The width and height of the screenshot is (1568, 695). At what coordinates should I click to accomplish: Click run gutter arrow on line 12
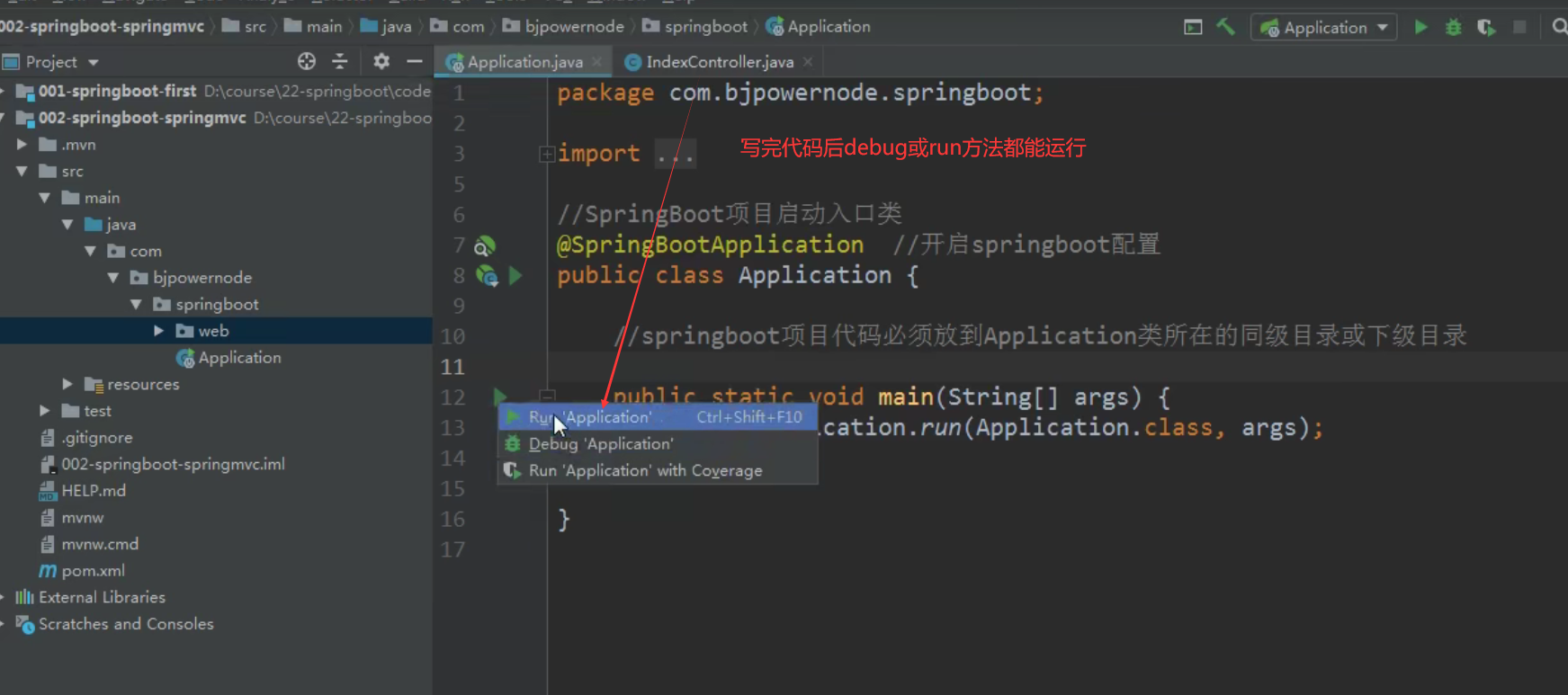click(x=500, y=397)
